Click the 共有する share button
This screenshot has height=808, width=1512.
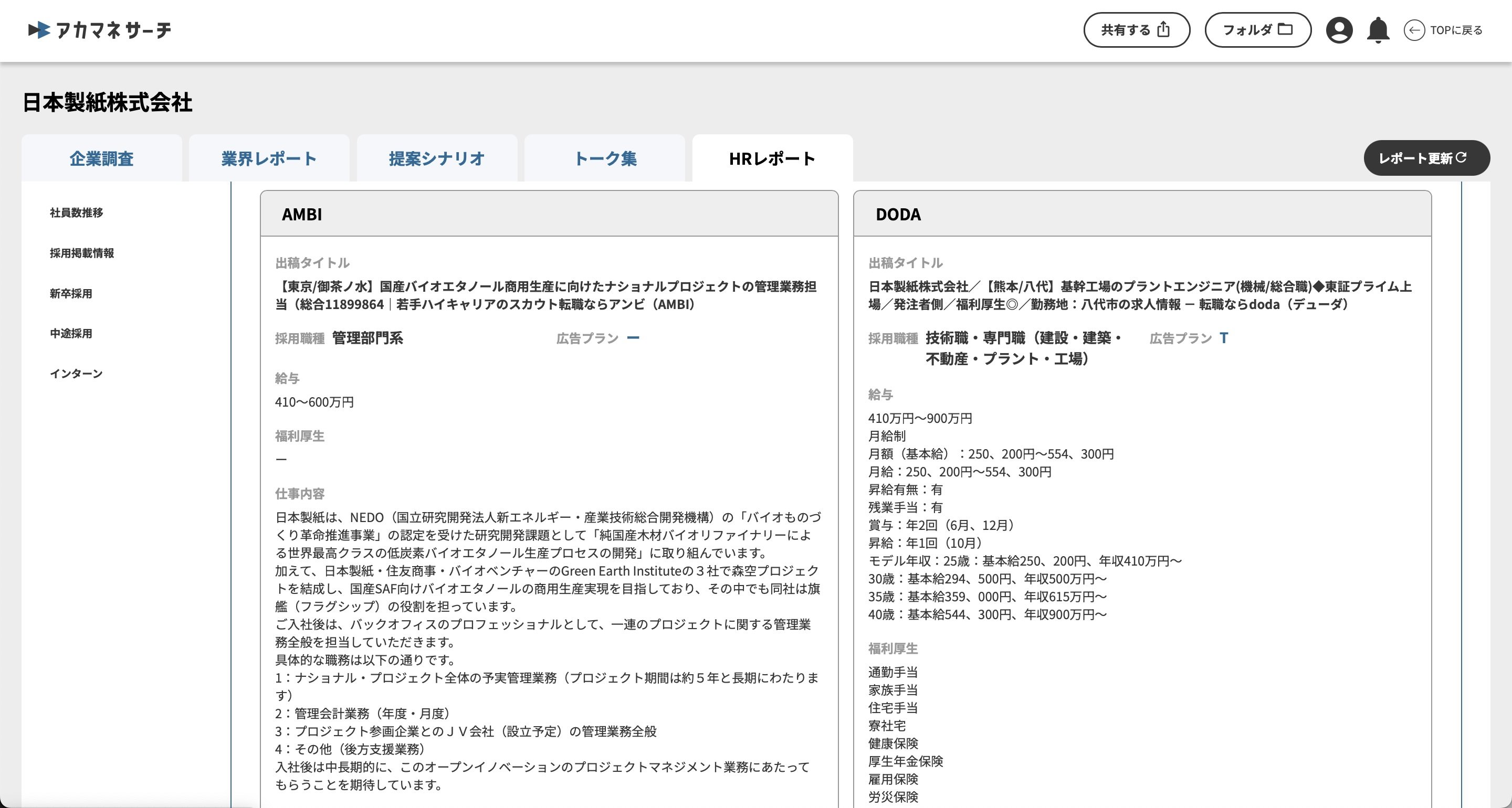click(x=1136, y=30)
